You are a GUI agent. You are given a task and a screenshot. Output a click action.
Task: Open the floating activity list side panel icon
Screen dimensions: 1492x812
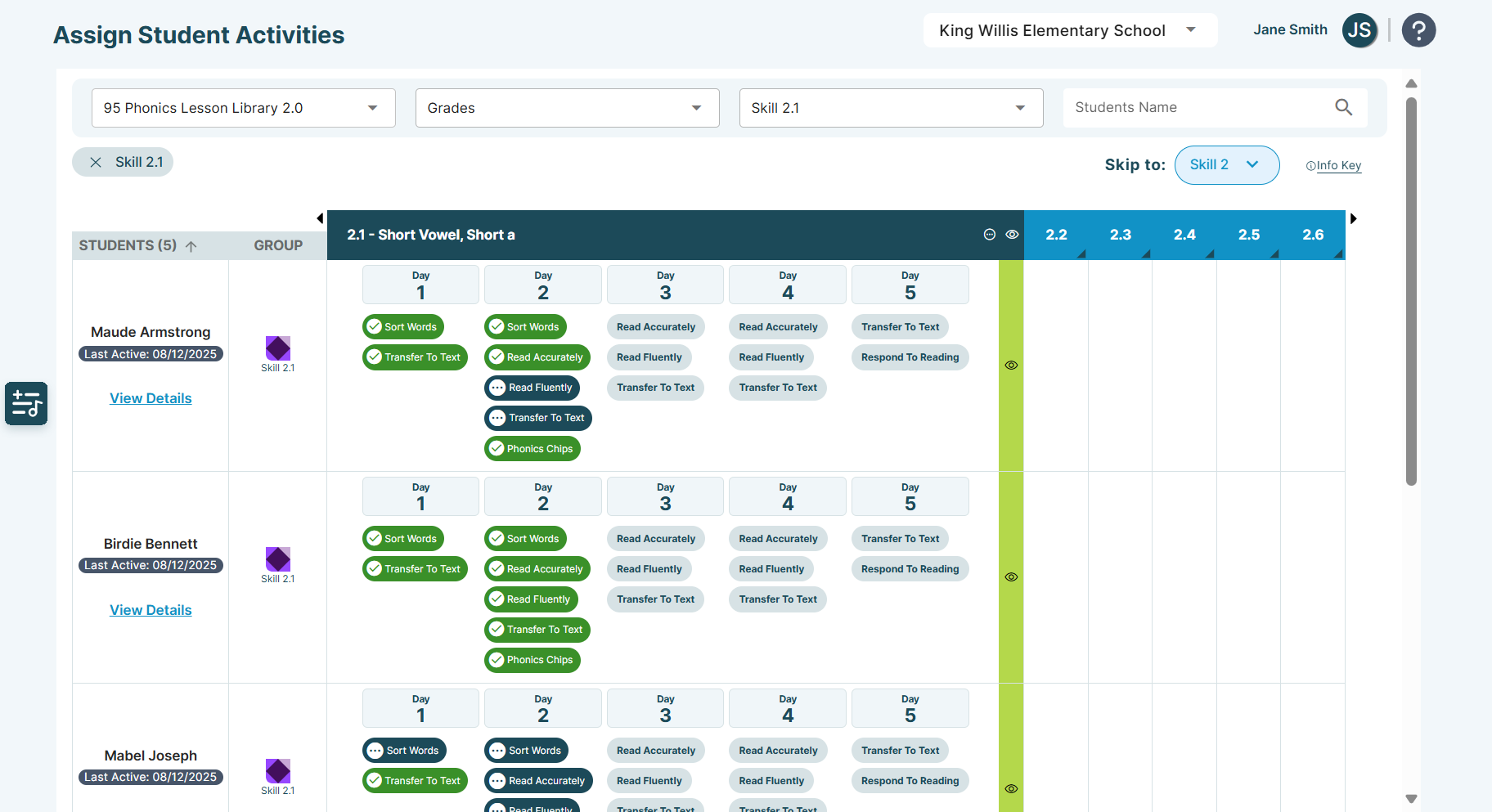tap(26, 403)
